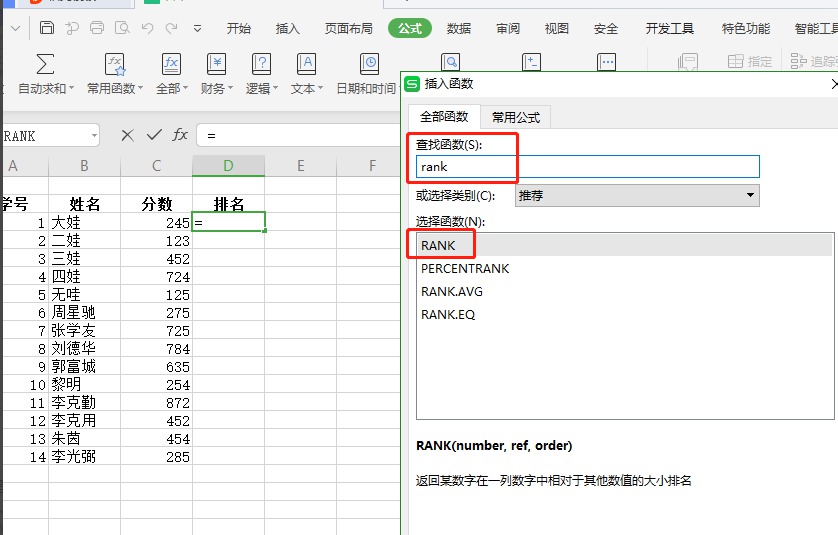Select RANK.EQ in the function list
The height and width of the screenshot is (535, 838).
448,315
